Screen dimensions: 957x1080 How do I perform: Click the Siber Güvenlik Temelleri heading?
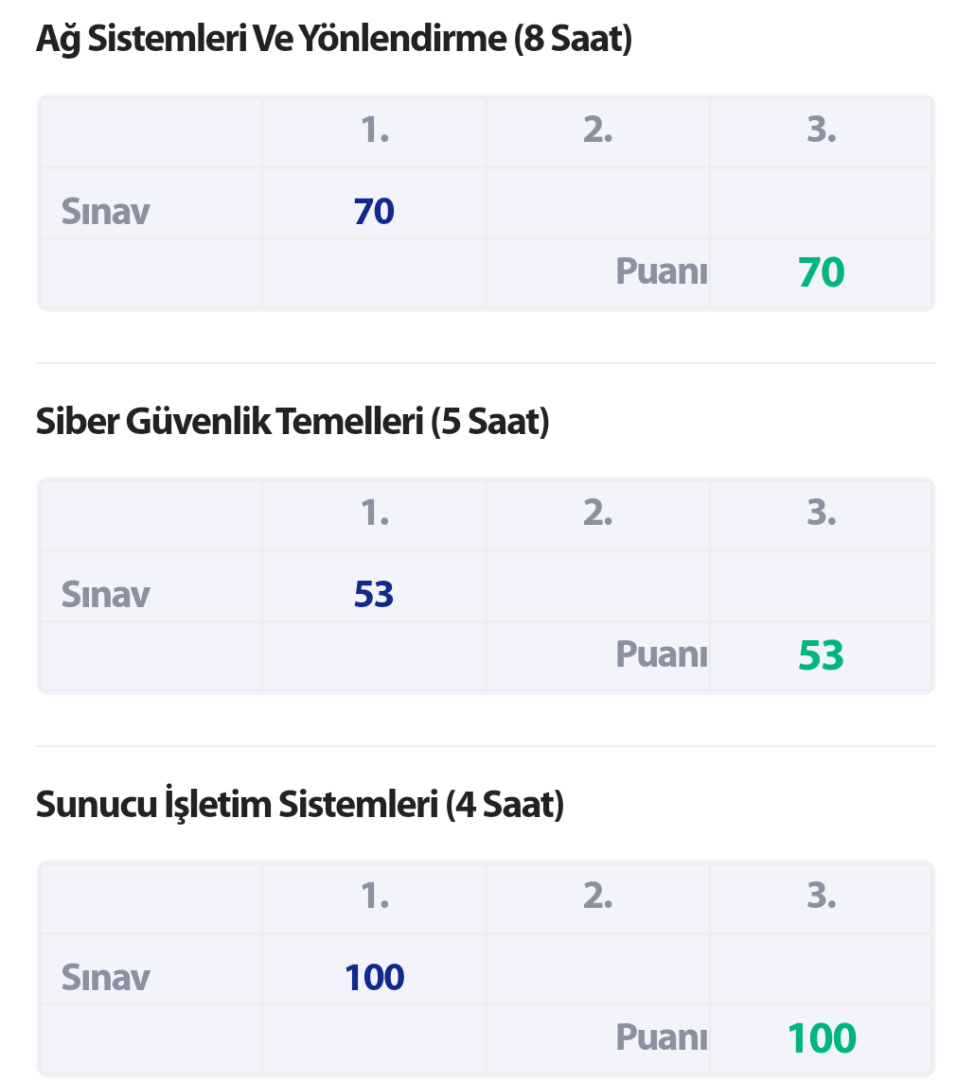293,423
